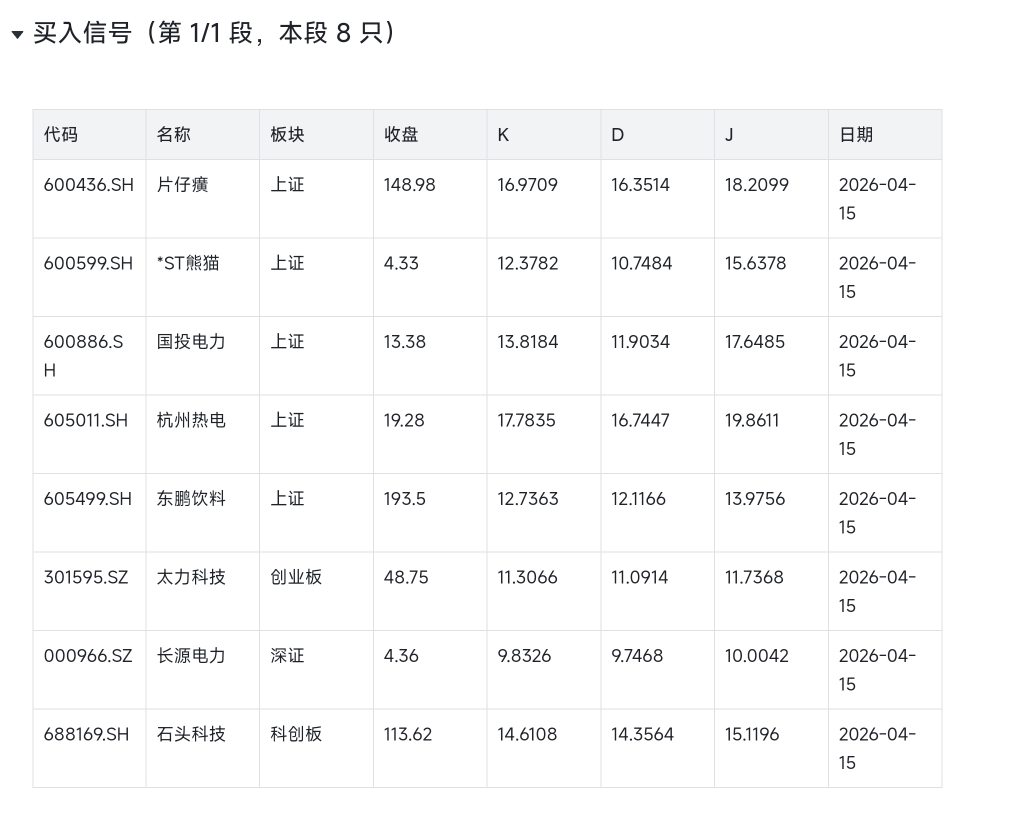The width and height of the screenshot is (1016, 820).
Task: Select stock code 600436.SH cell
Action: 88,185
